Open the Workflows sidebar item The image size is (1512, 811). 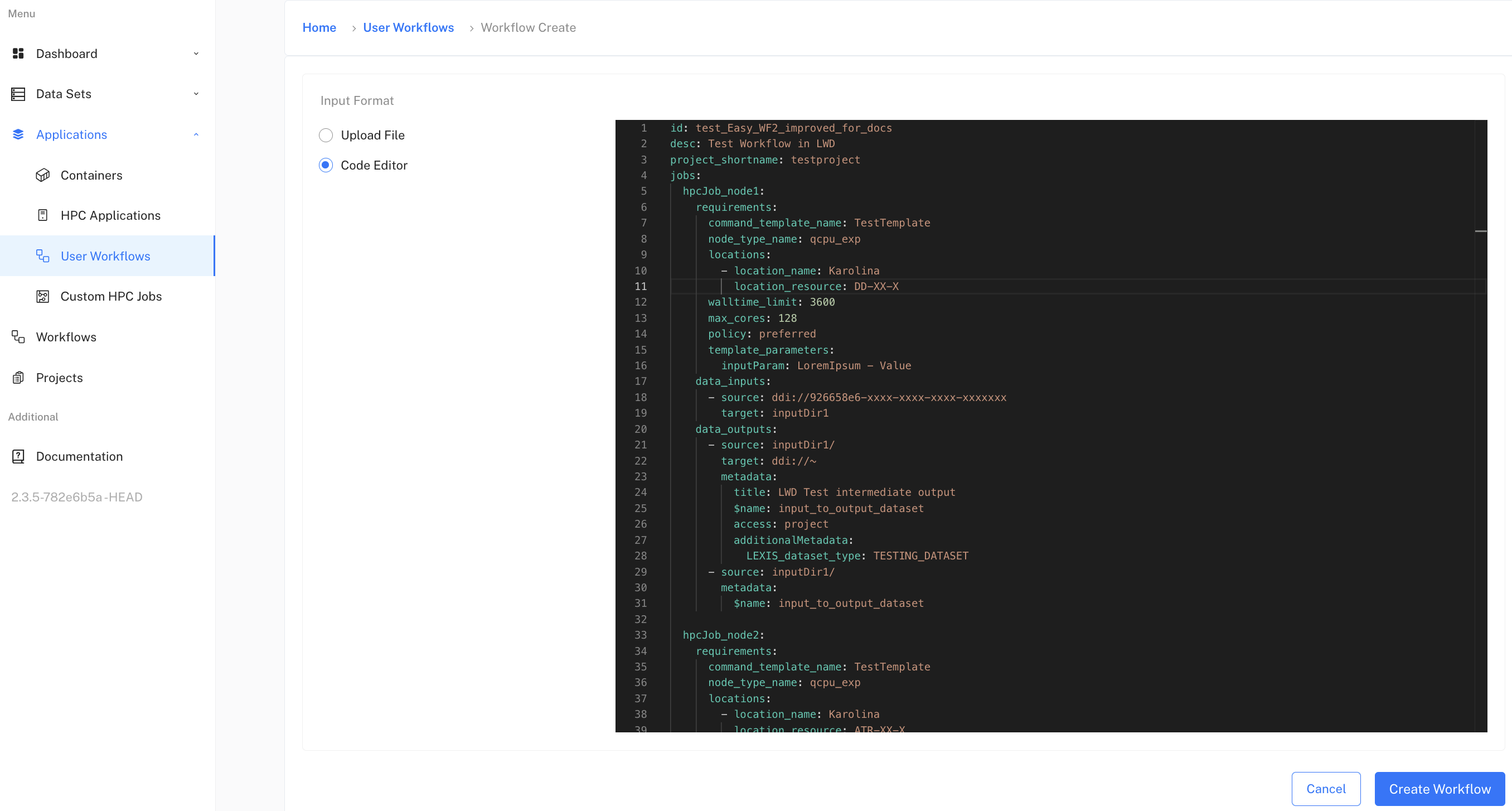click(x=66, y=337)
